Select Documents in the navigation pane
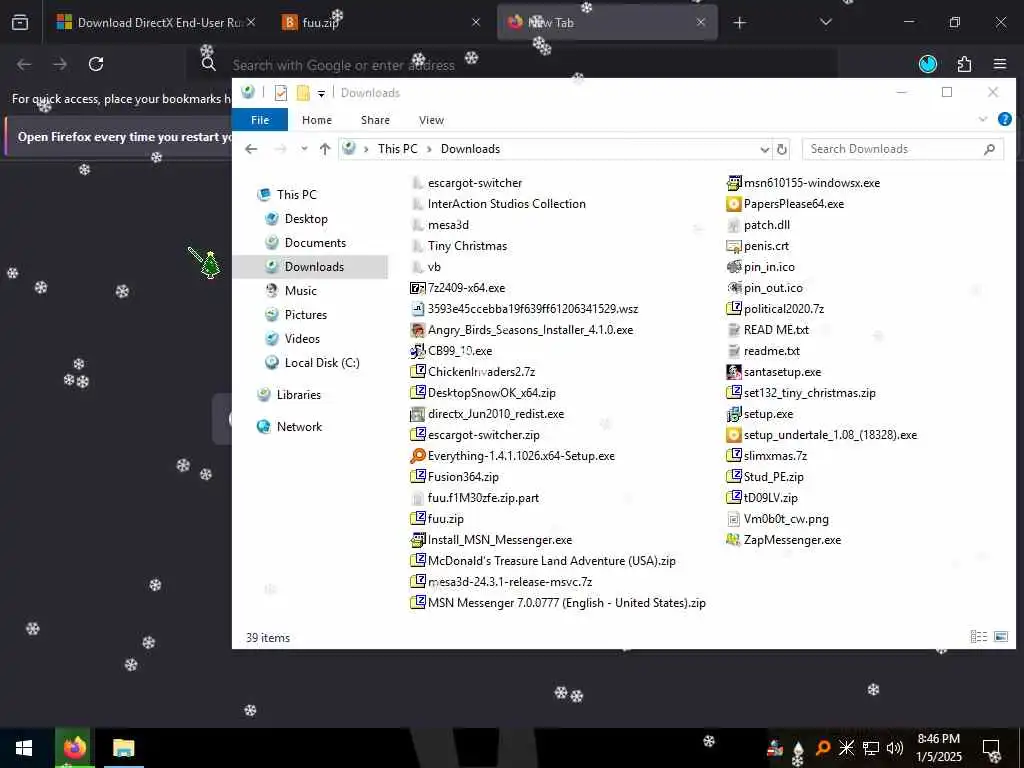 click(x=315, y=243)
